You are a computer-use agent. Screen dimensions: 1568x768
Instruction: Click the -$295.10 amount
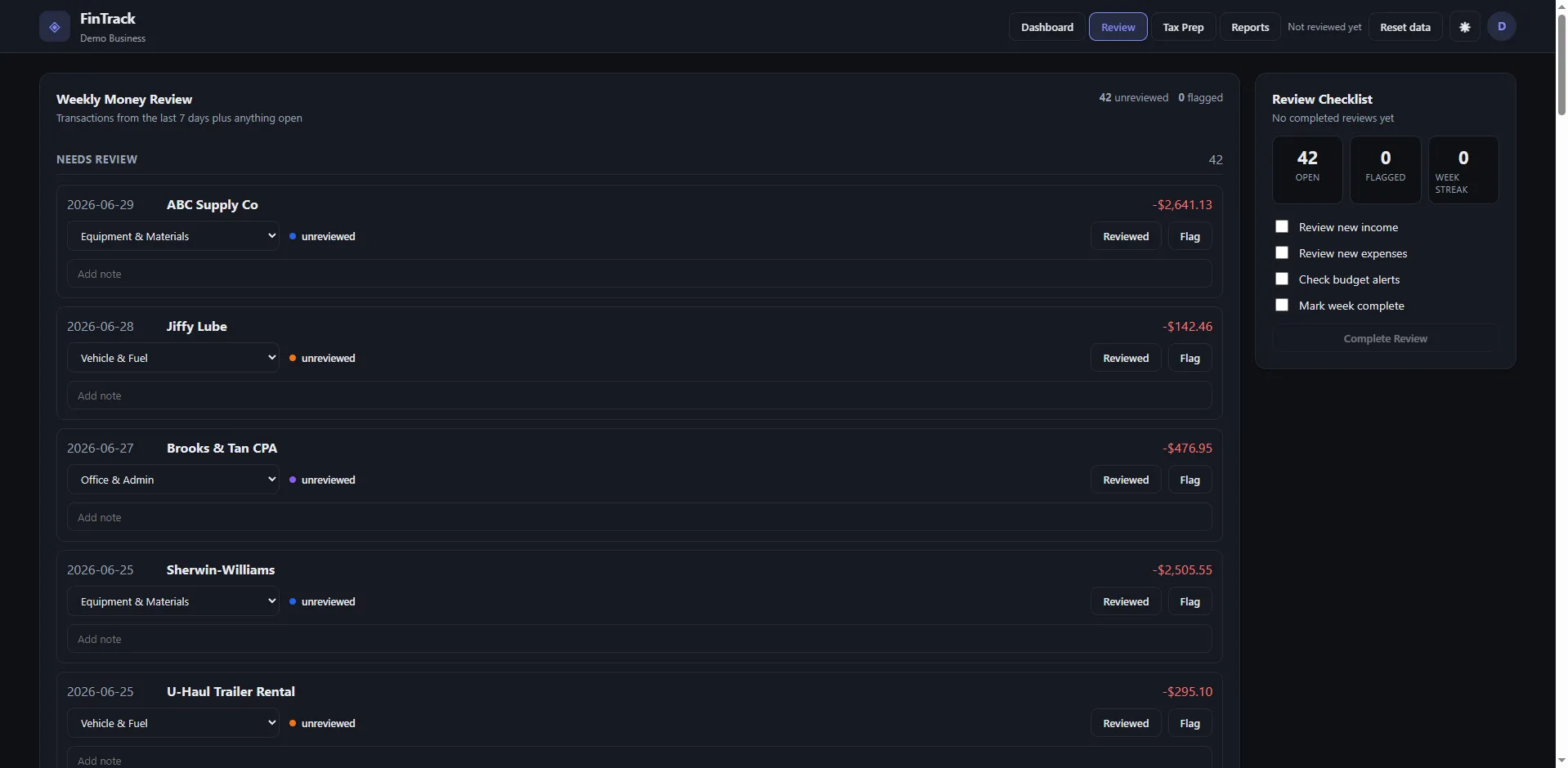[x=1187, y=691]
